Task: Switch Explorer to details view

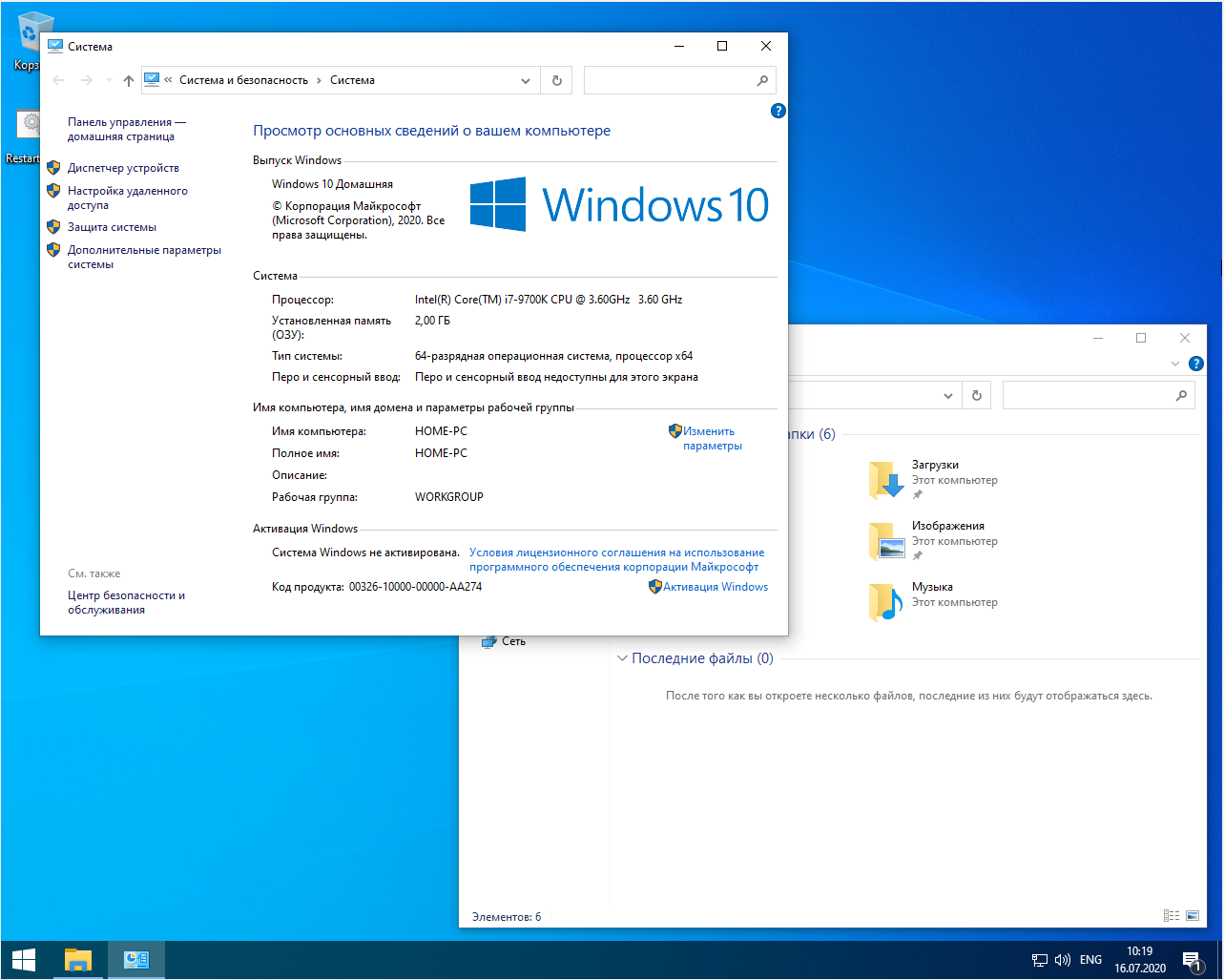Action: (x=1172, y=916)
